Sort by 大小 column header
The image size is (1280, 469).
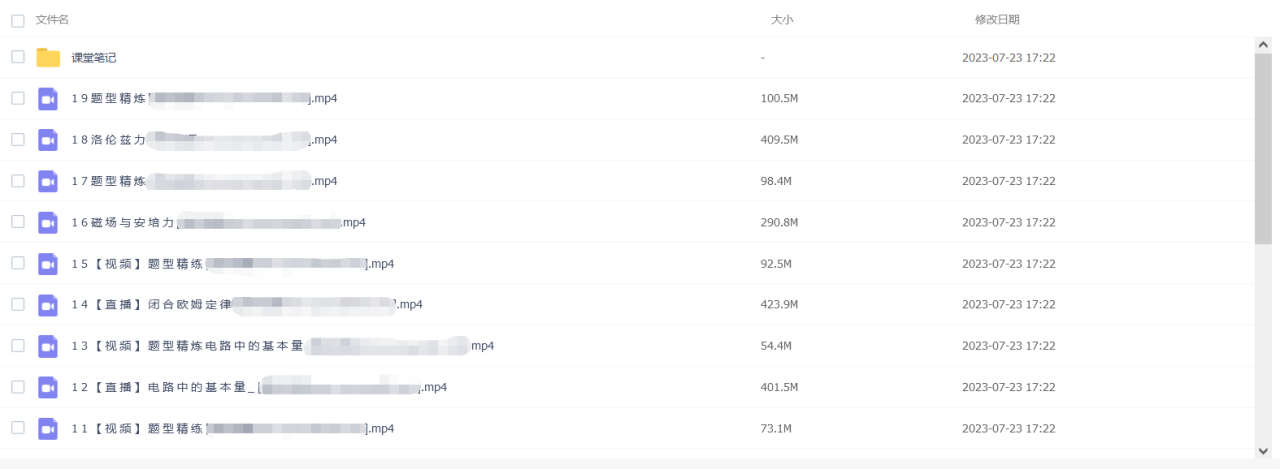click(781, 20)
